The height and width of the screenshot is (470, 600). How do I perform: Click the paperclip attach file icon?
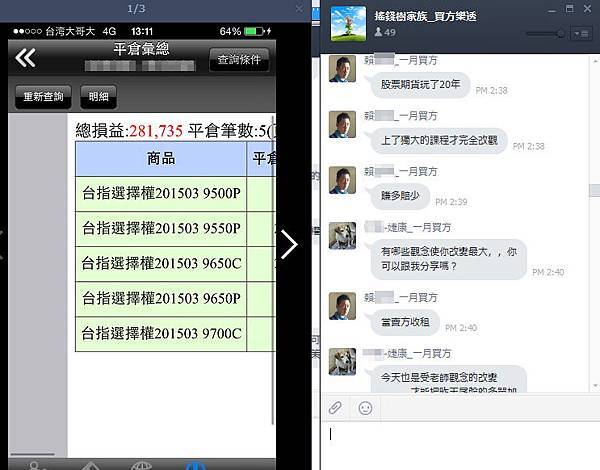[335, 408]
